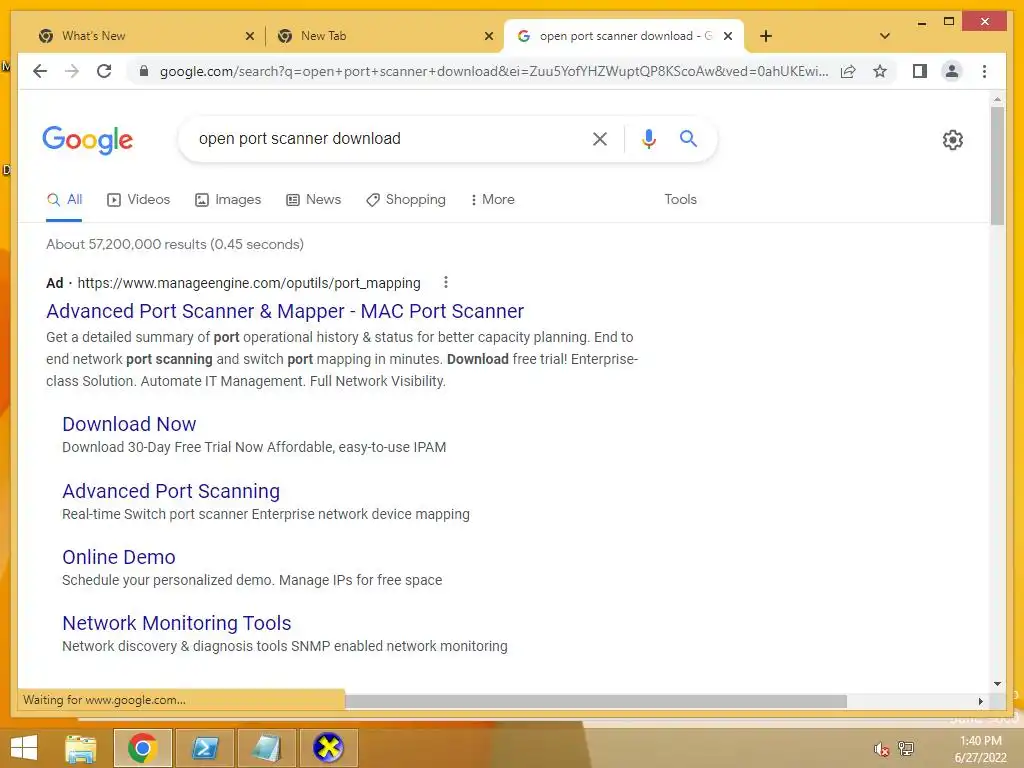Click the muted volume tray icon
1024x768 pixels.
(882, 749)
